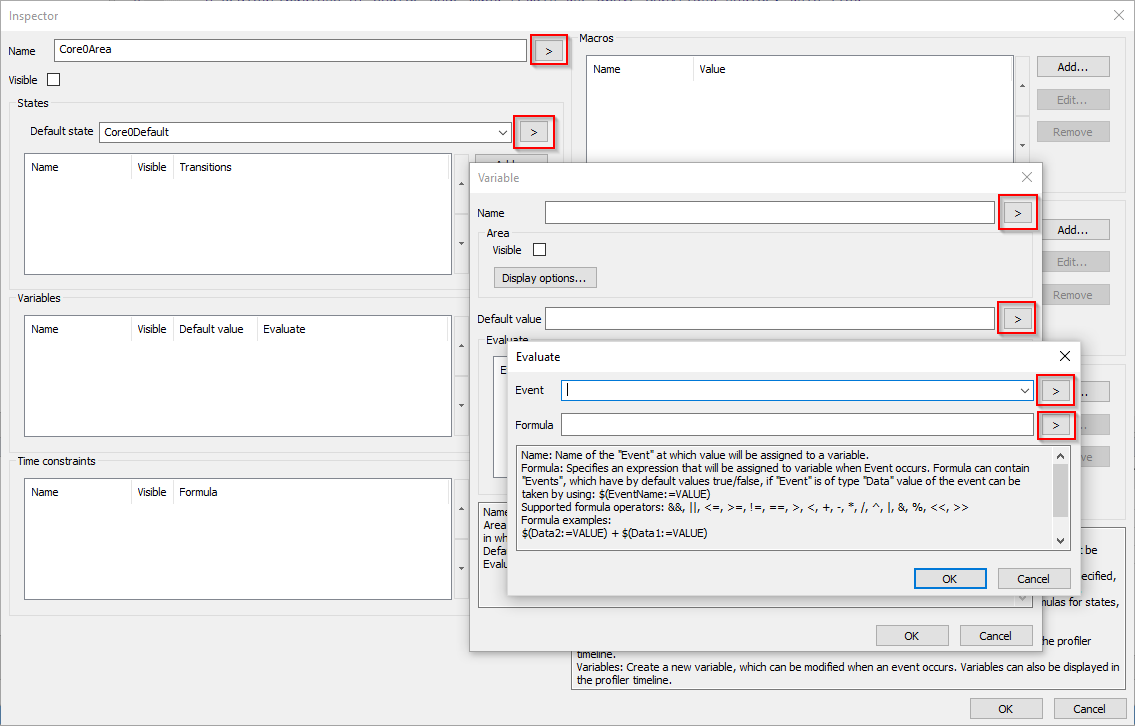The height and width of the screenshot is (726, 1135).
Task: Click Add button next to Macros list
Action: click(x=1073, y=67)
